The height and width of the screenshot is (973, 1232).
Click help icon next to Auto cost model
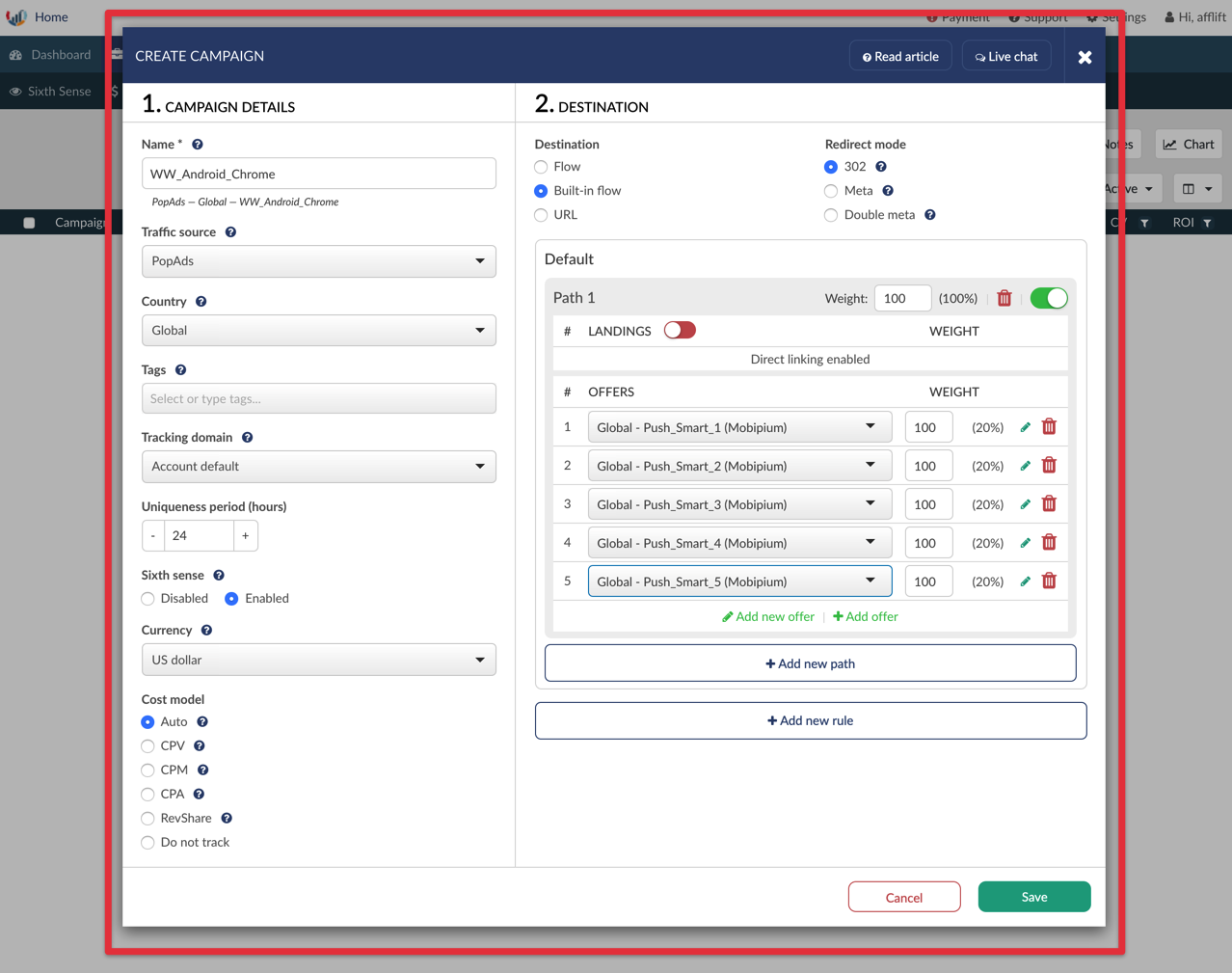click(x=202, y=722)
